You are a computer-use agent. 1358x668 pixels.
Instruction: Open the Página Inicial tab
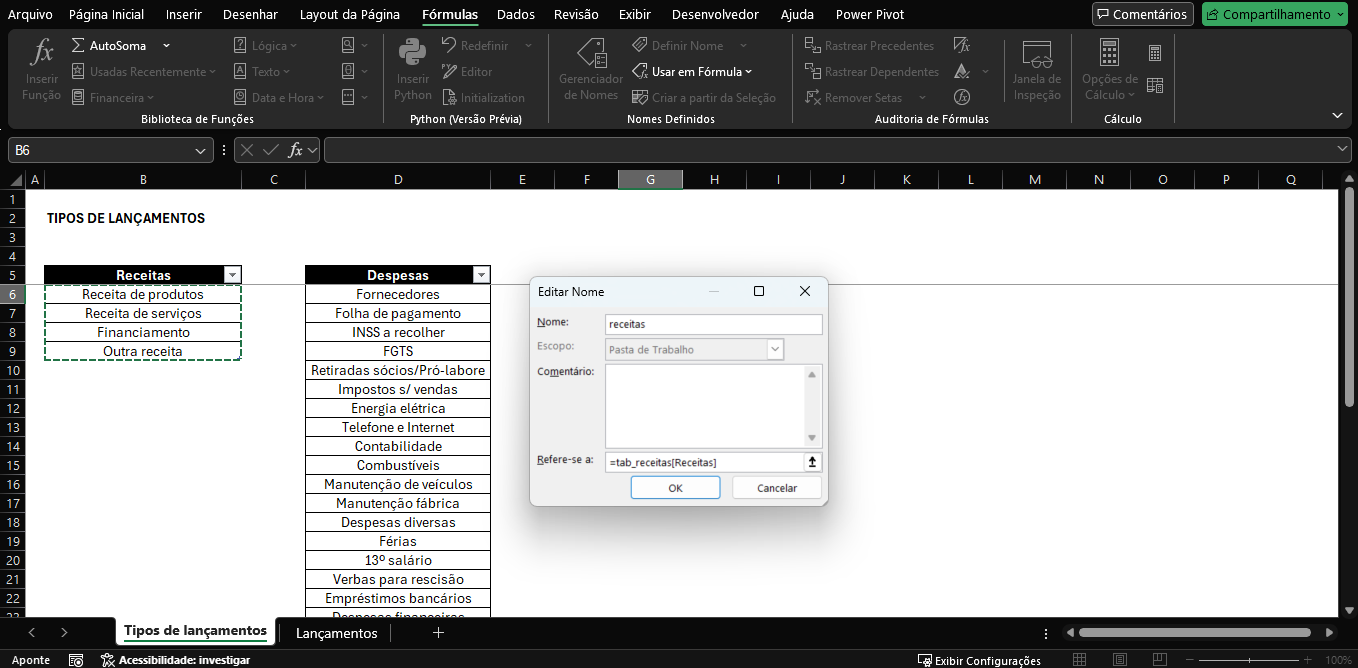pyautogui.click(x=106, y=14)
